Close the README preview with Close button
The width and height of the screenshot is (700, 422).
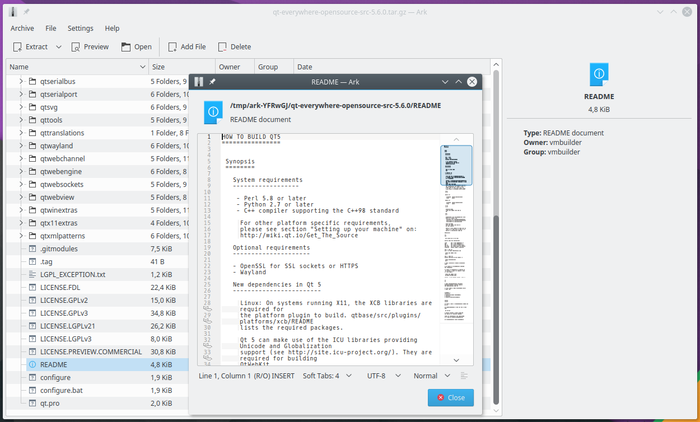tap(450, 398)
